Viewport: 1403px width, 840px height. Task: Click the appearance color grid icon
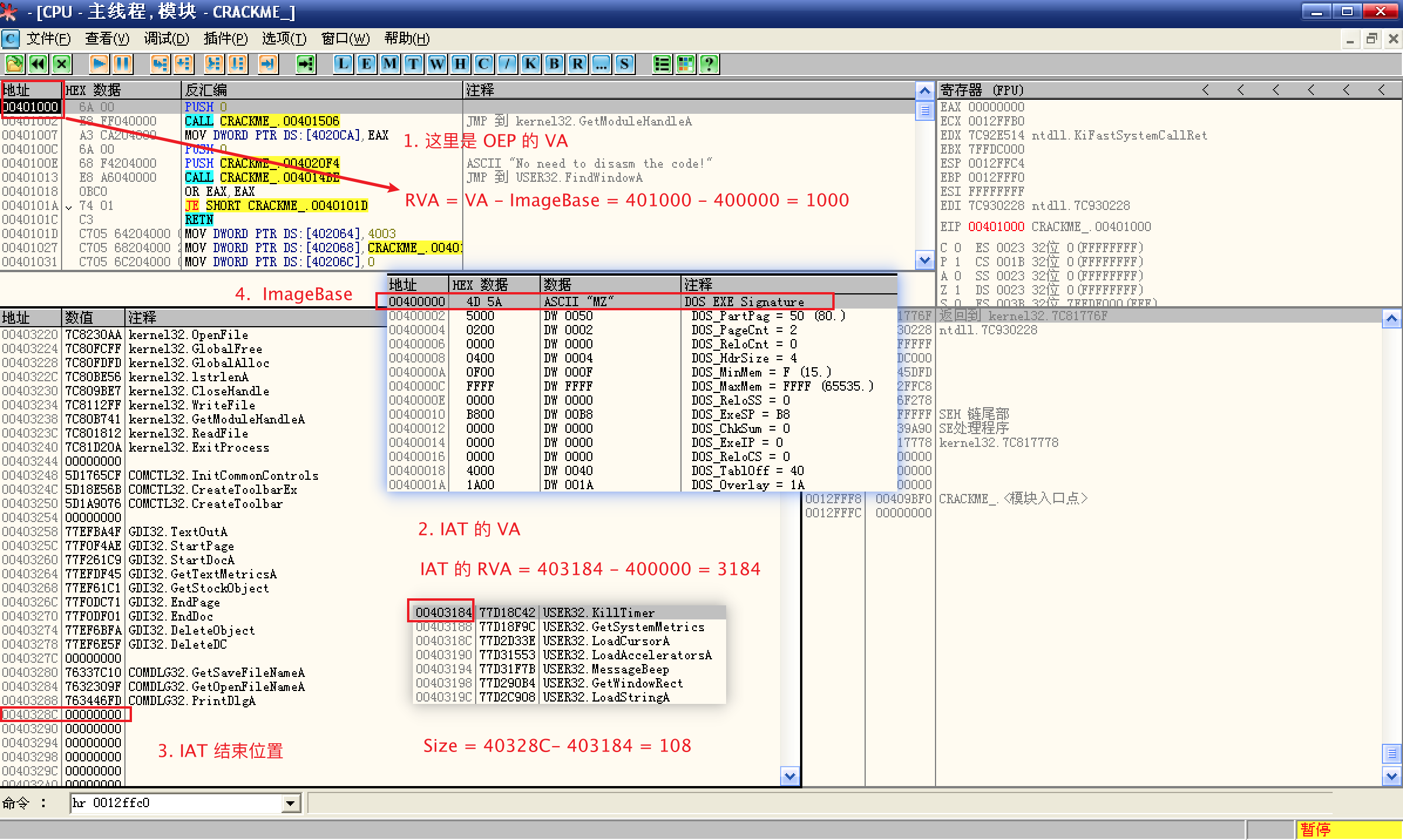click(686, 63)
